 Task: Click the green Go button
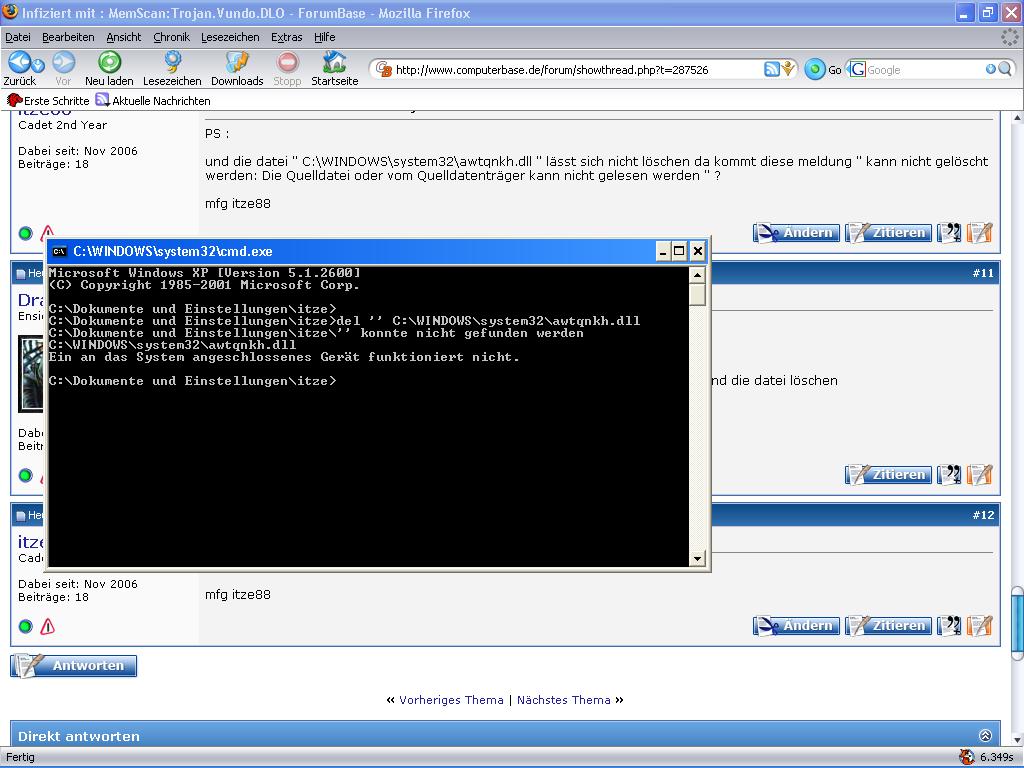pyautogui.click(x=814, y=69)
